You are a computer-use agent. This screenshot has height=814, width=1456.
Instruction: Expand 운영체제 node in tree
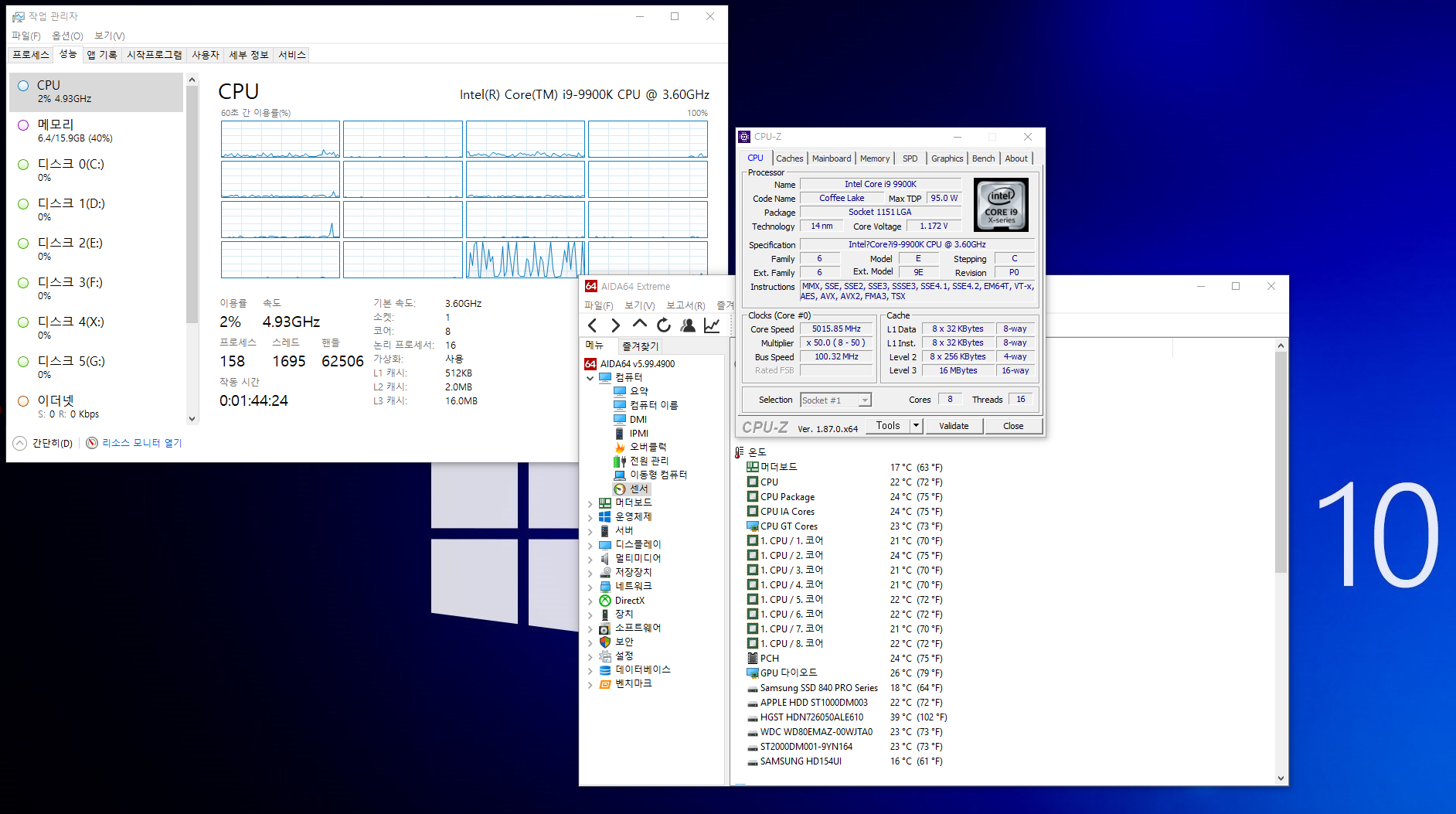click(x=590, y=517)
